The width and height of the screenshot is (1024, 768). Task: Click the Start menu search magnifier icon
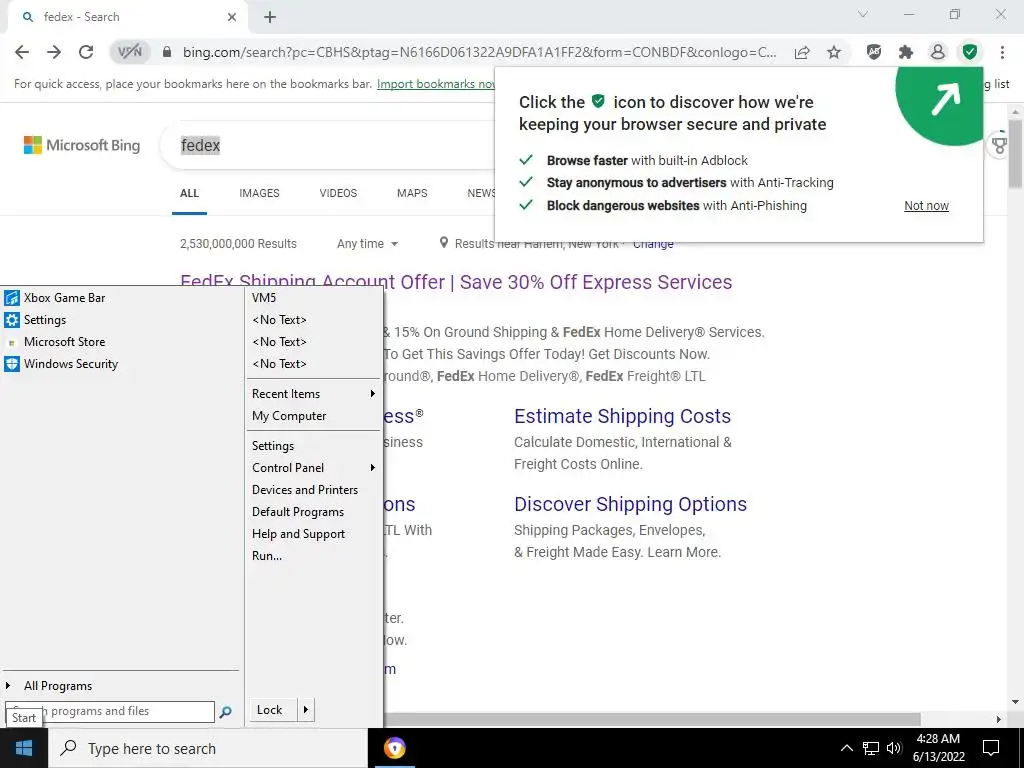[225, 712]
